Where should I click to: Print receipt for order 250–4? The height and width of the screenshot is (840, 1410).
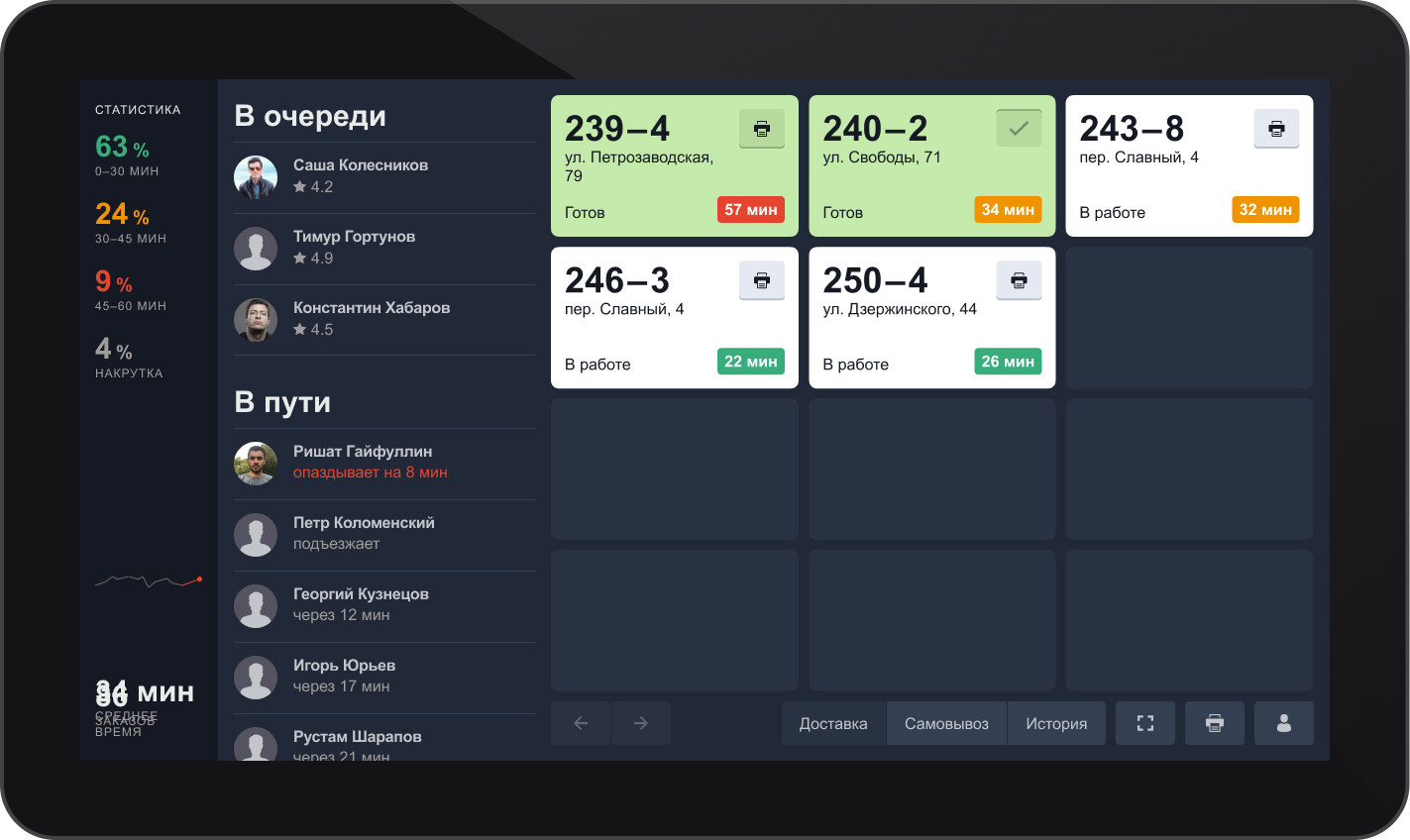pos(1019,280)
